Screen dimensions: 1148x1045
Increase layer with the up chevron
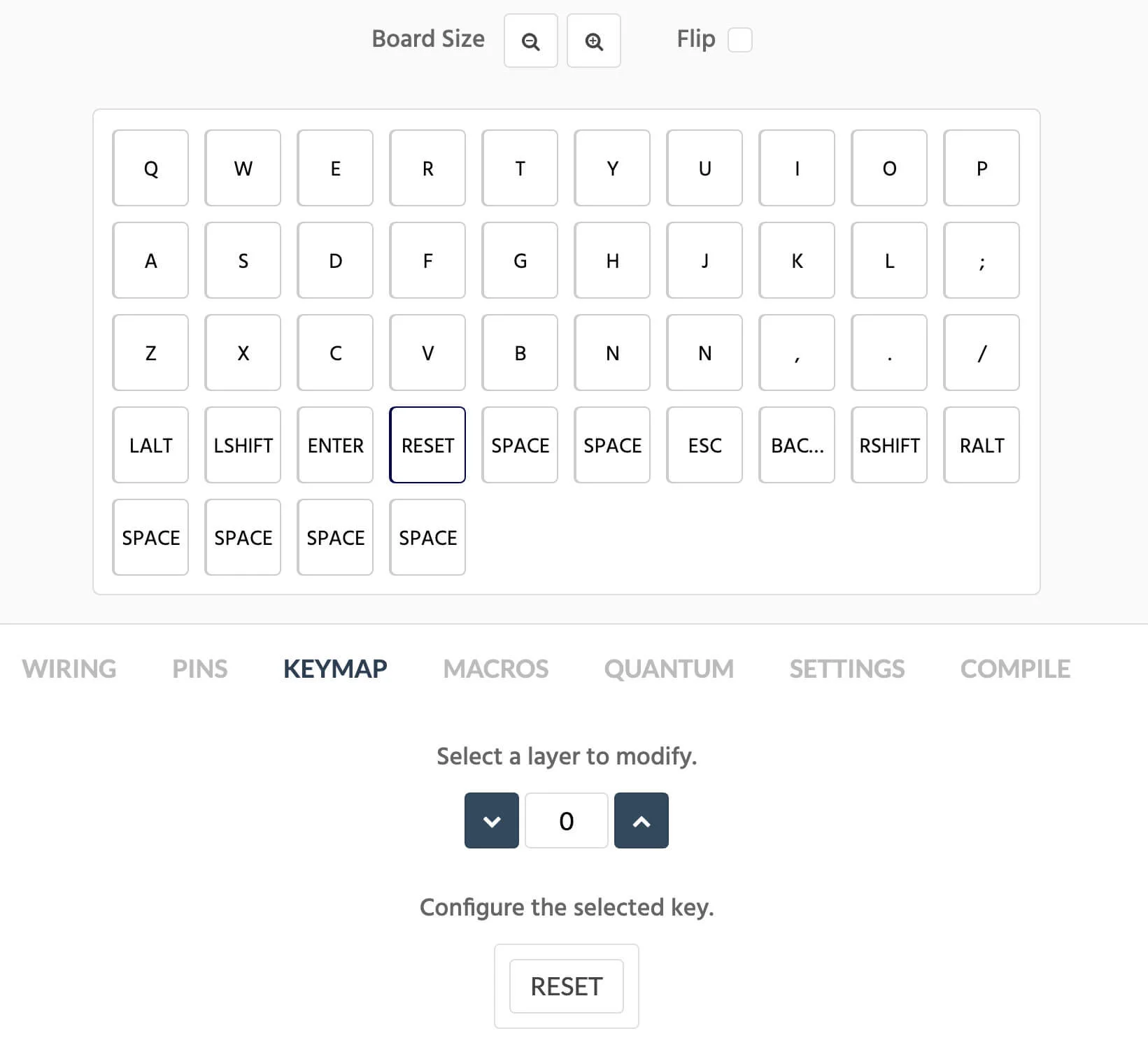click(641, 820)
